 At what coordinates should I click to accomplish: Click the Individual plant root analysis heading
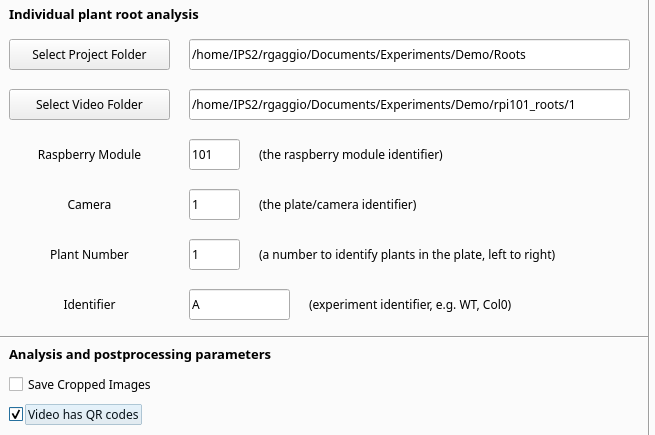click(x=104, y=15)
